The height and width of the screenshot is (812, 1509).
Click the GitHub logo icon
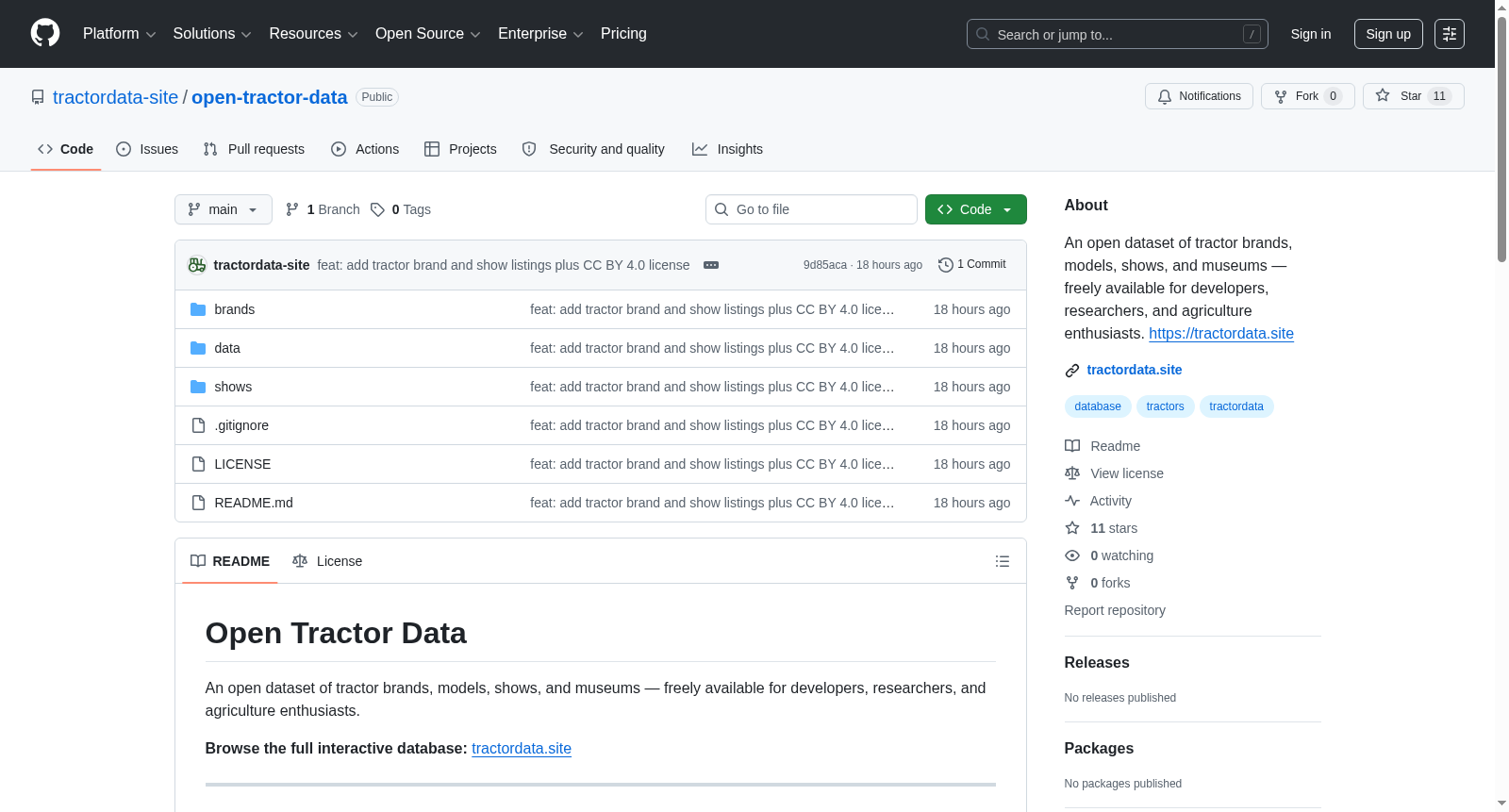pyautogui.click(x=45, y=34)
